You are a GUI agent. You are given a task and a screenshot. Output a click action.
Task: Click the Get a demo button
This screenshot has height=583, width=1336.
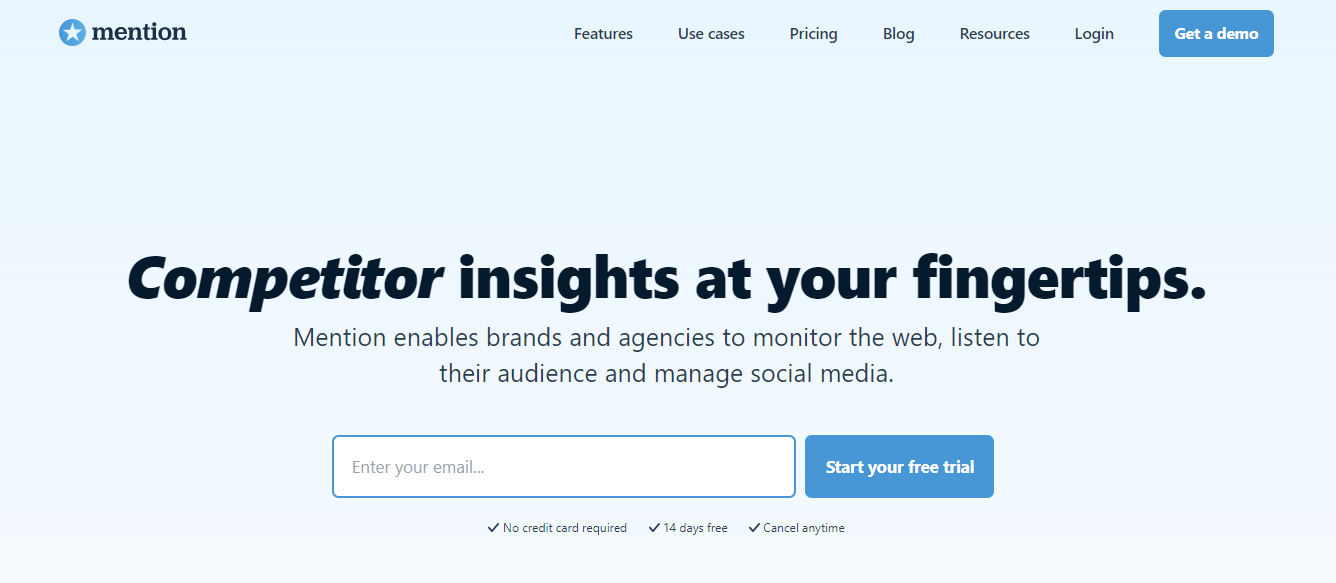click(x=1216, y=33)
